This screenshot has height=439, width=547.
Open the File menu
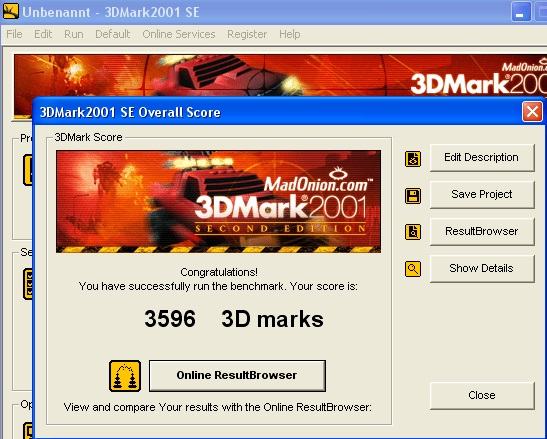coord(14,34)
